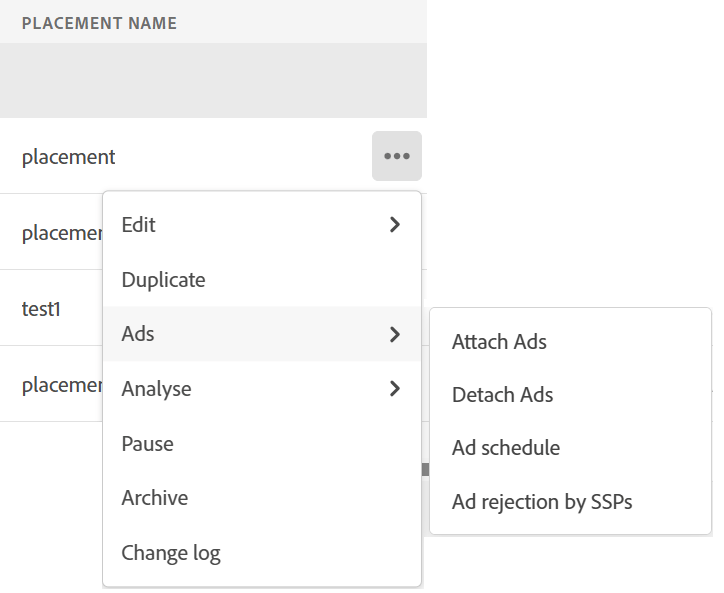The image size is (724, 593).
Task: Select the first placement row name
Action: (68, 157)
